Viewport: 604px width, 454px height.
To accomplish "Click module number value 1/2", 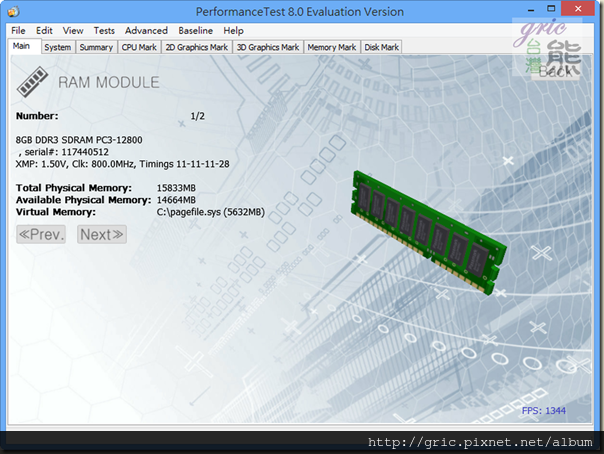I will click(x=198, y=116).
